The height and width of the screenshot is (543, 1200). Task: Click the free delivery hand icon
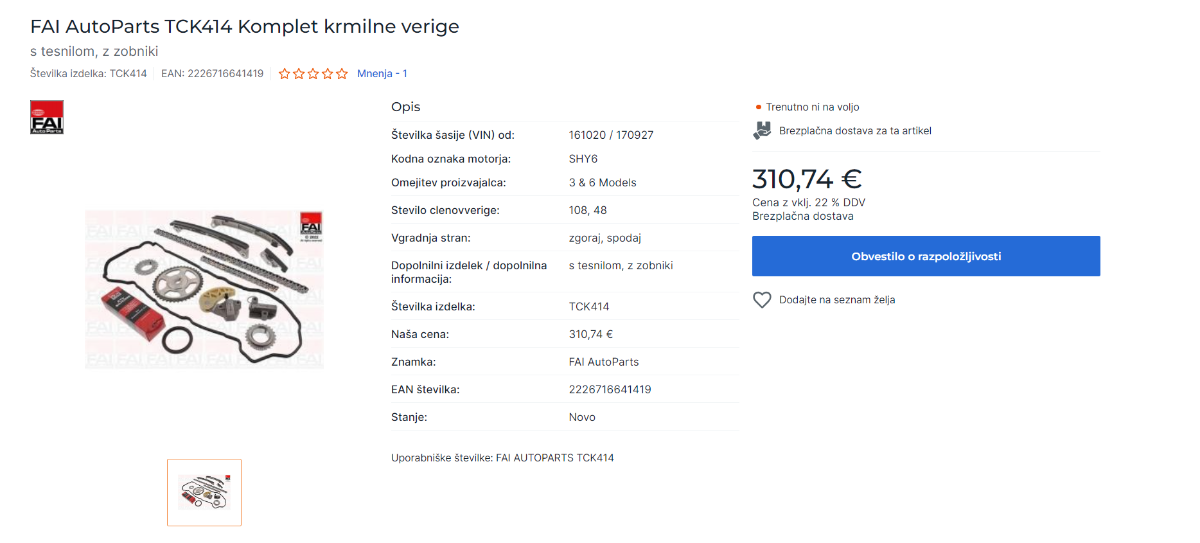click(x=762, y=130)
